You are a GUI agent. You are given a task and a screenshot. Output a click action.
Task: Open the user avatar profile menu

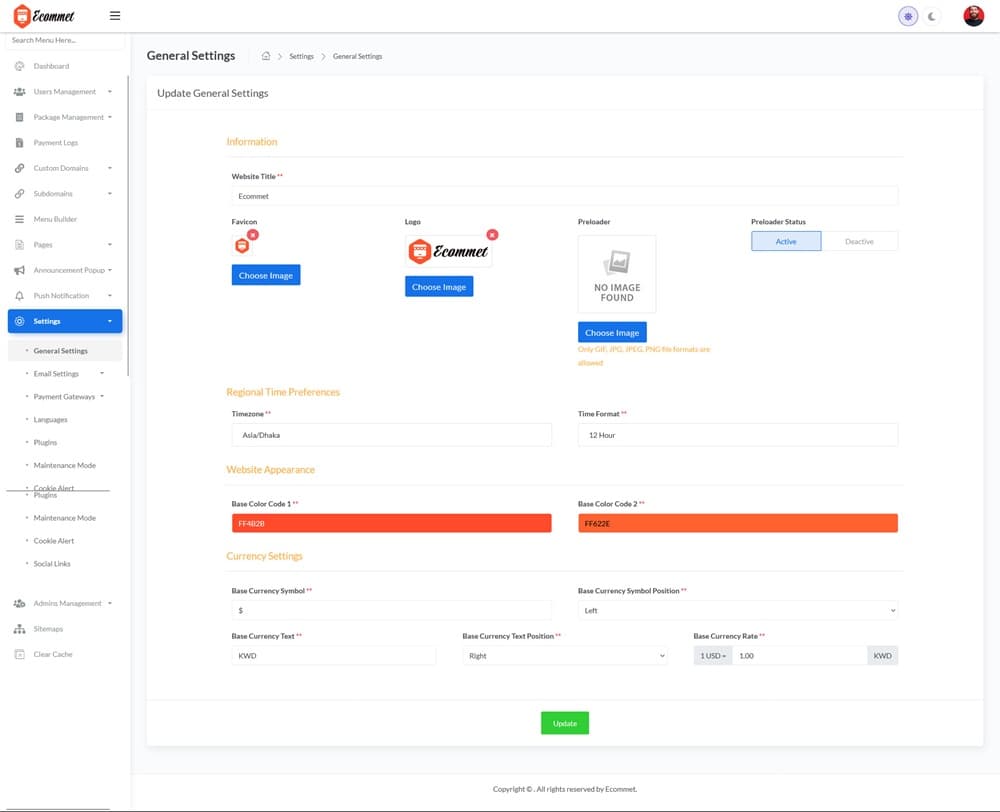(x=973, y=16)
